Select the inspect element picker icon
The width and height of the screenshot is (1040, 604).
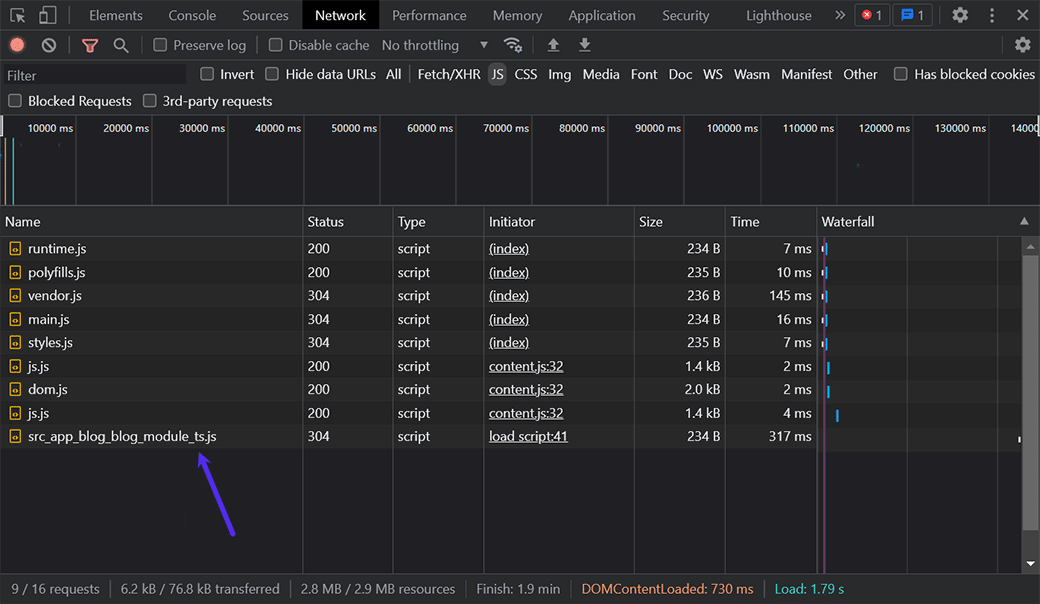coord(17,15)
